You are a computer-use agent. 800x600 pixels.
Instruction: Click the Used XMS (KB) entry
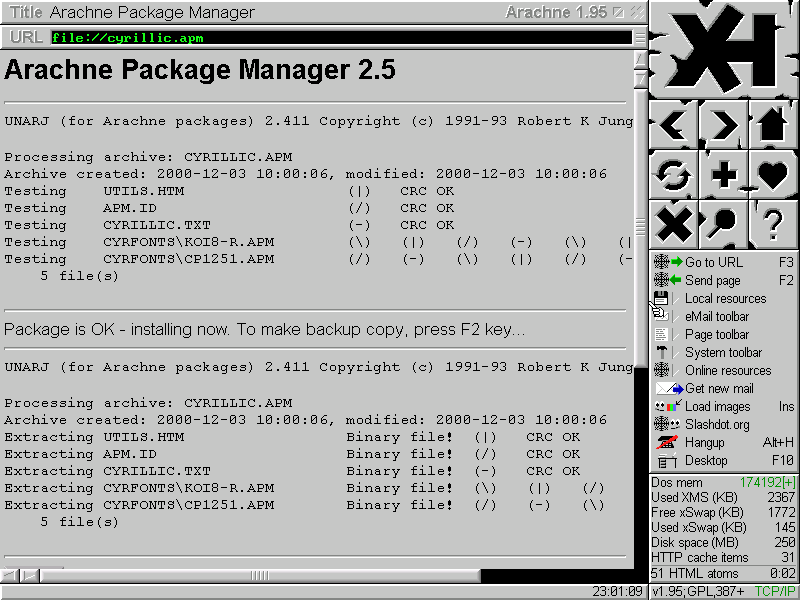click(x=723, y=497)
